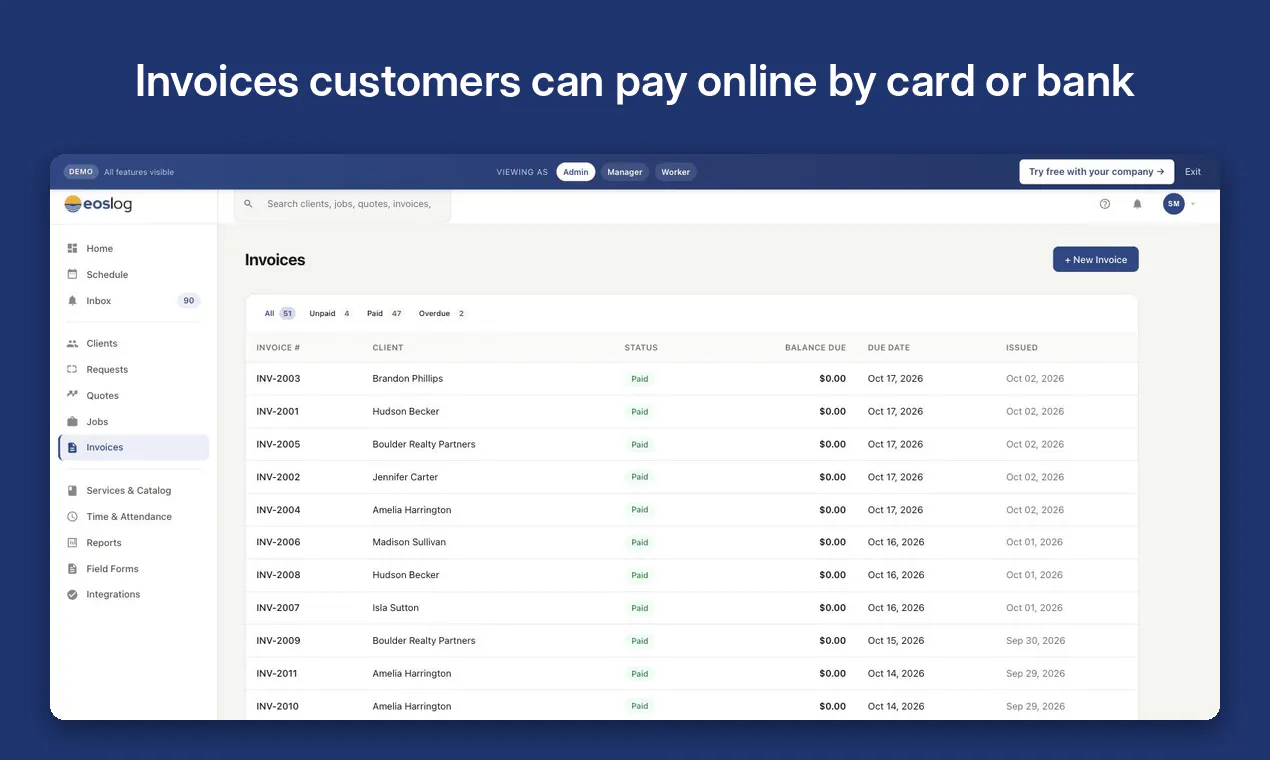
Task: Click Try free with your company
Action: point(1097,172)
